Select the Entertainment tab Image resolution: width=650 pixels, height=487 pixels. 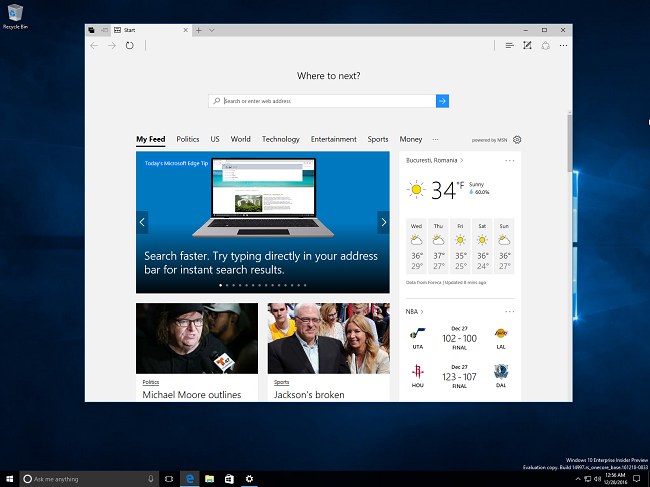point(334,139)
